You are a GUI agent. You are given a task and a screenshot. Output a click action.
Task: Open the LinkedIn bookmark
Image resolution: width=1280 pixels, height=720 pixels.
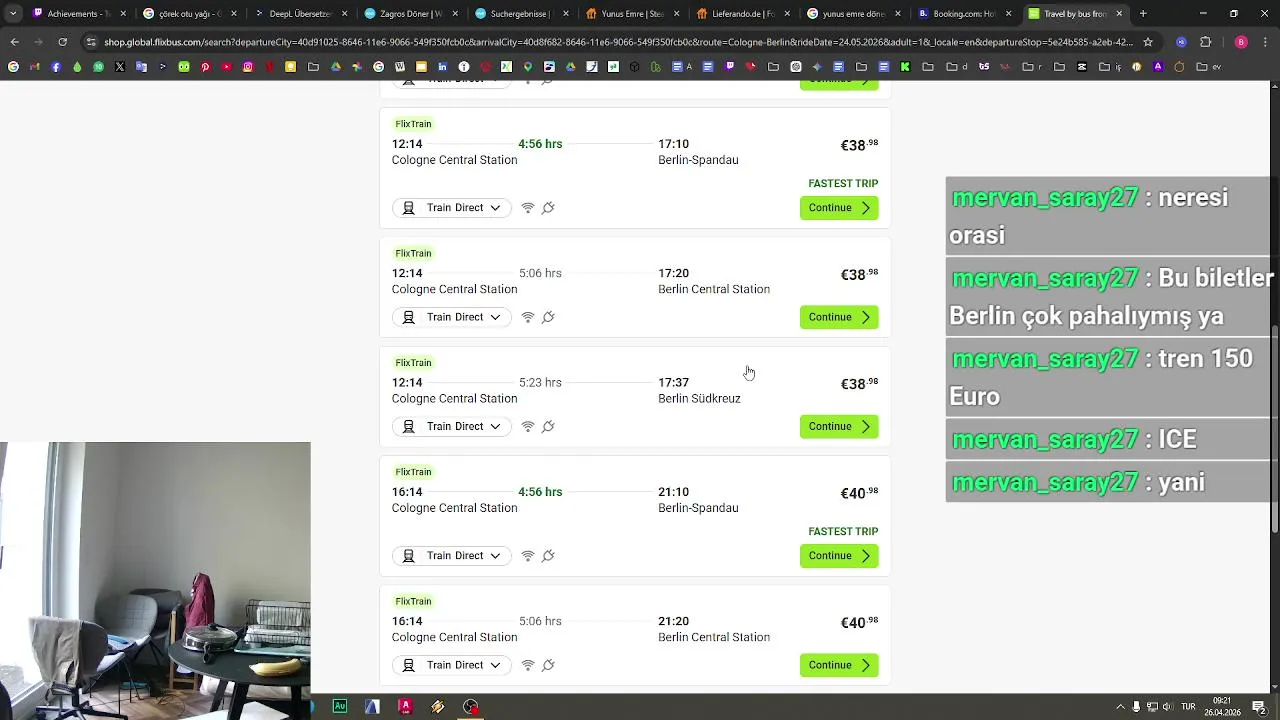point(442,67)
